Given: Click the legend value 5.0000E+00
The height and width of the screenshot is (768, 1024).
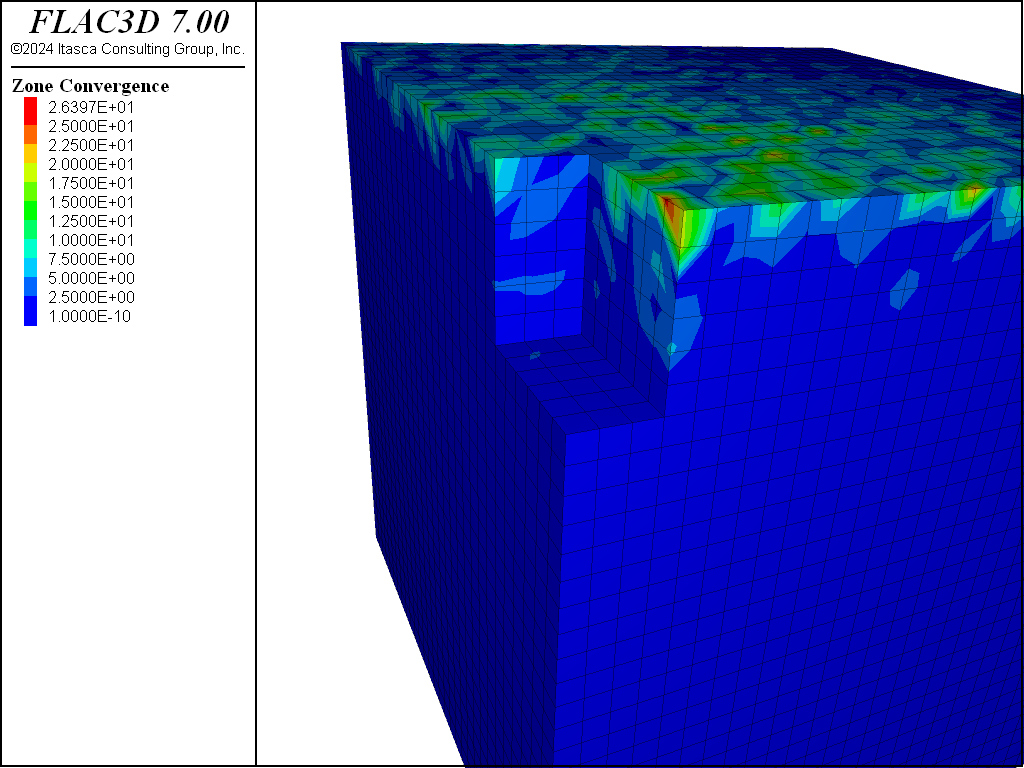Looking at the screenshot, I should (91, 278).
